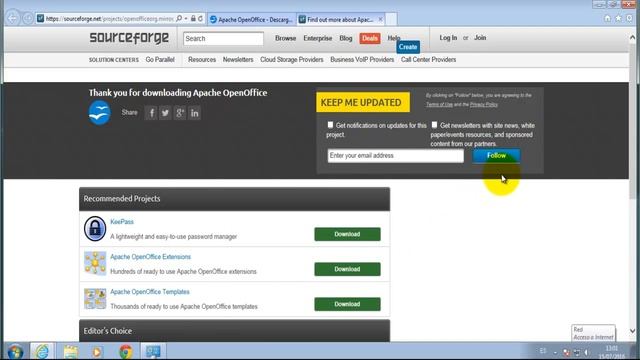Open Business VoIP Providers link
This screenshot has height=360, width=640.
point(362,60)
